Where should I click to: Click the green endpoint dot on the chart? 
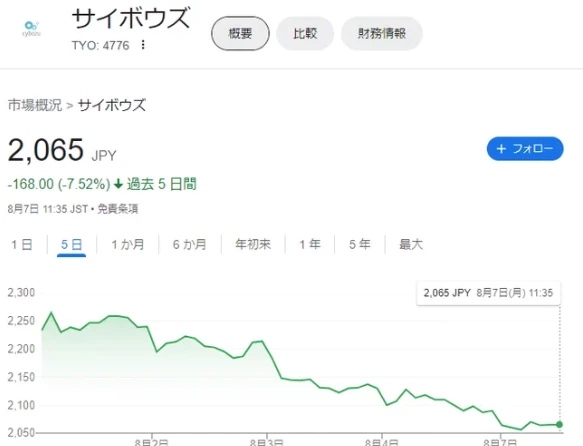coord(559,424)
